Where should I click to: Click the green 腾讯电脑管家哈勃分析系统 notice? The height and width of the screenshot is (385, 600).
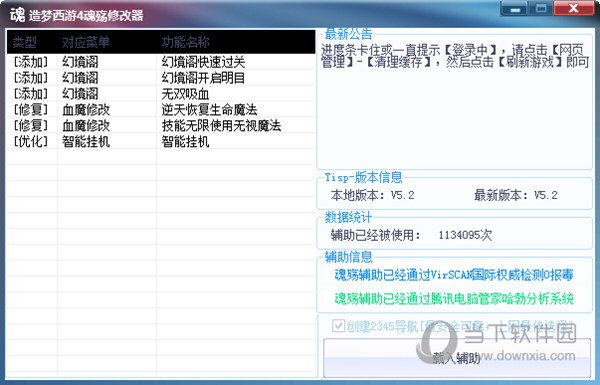(x=454, y=299)
